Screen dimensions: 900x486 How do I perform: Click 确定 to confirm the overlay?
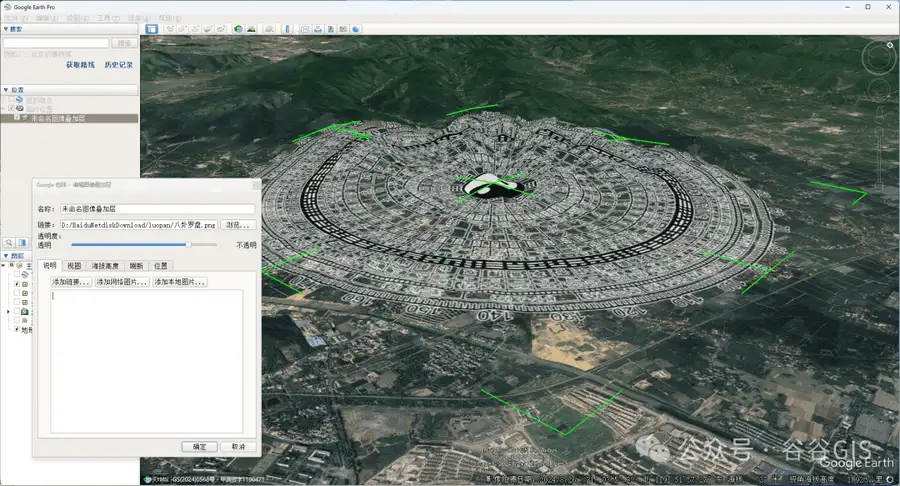coord(199,446)
